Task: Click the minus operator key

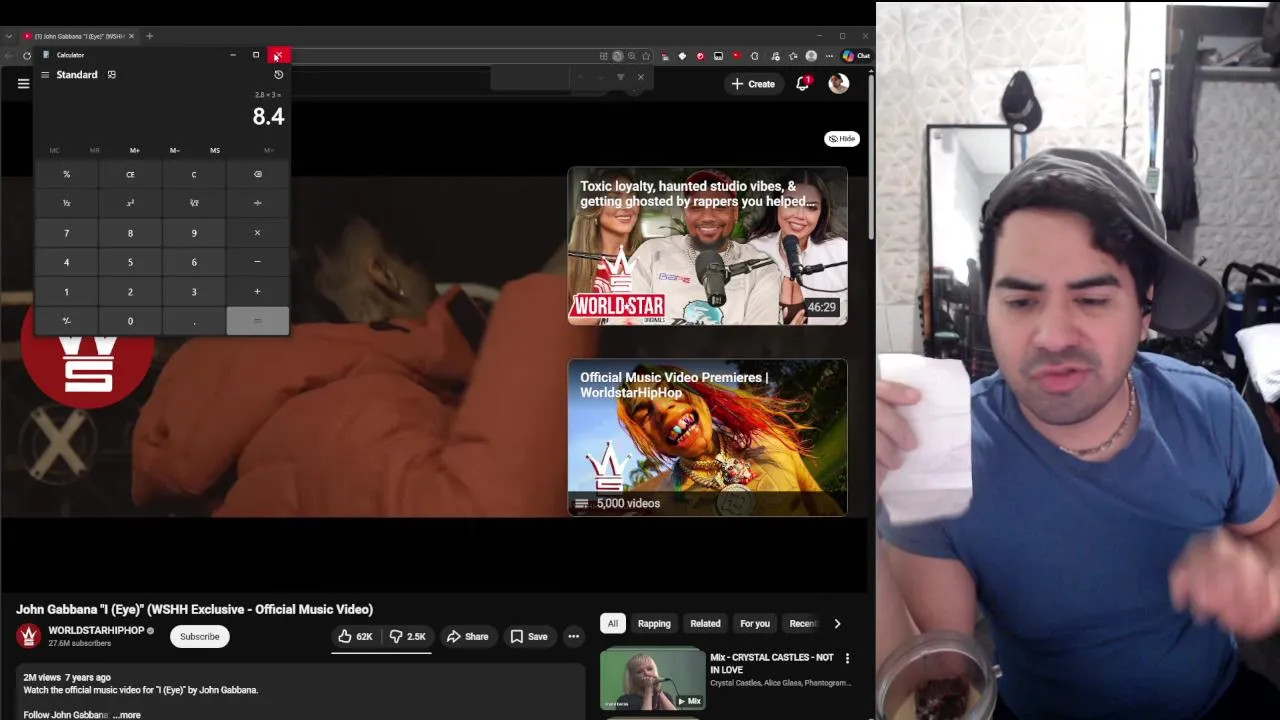Action: click(x=257, y=262)
